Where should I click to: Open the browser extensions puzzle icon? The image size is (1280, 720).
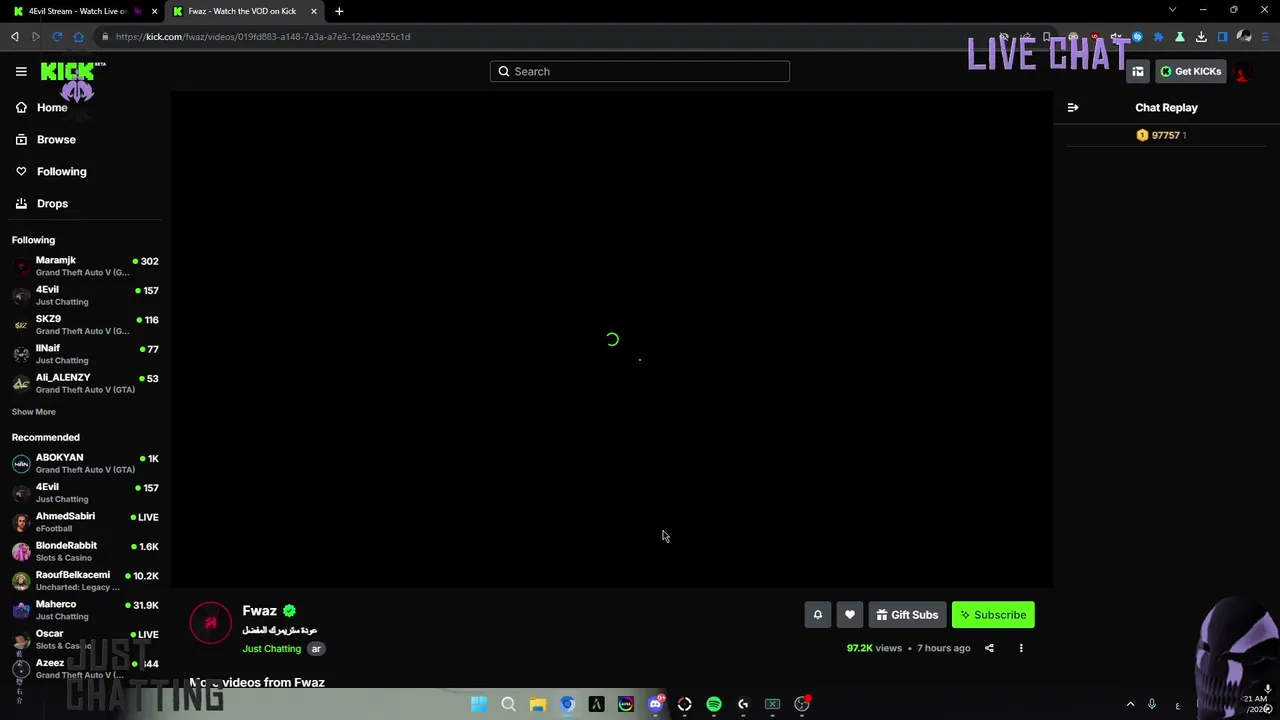[1159, 37]
